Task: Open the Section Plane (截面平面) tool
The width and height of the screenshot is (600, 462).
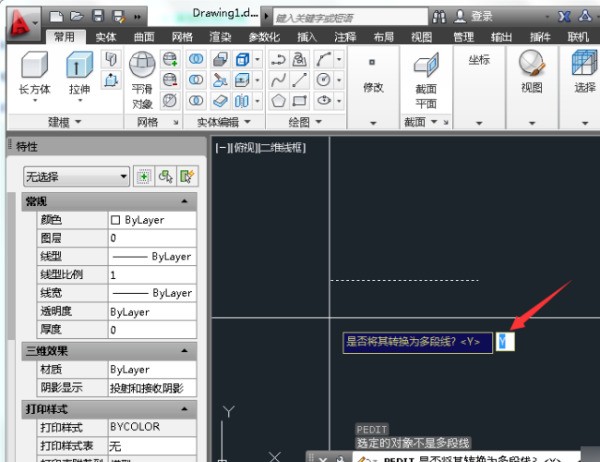Action: [x=427, y=78]
